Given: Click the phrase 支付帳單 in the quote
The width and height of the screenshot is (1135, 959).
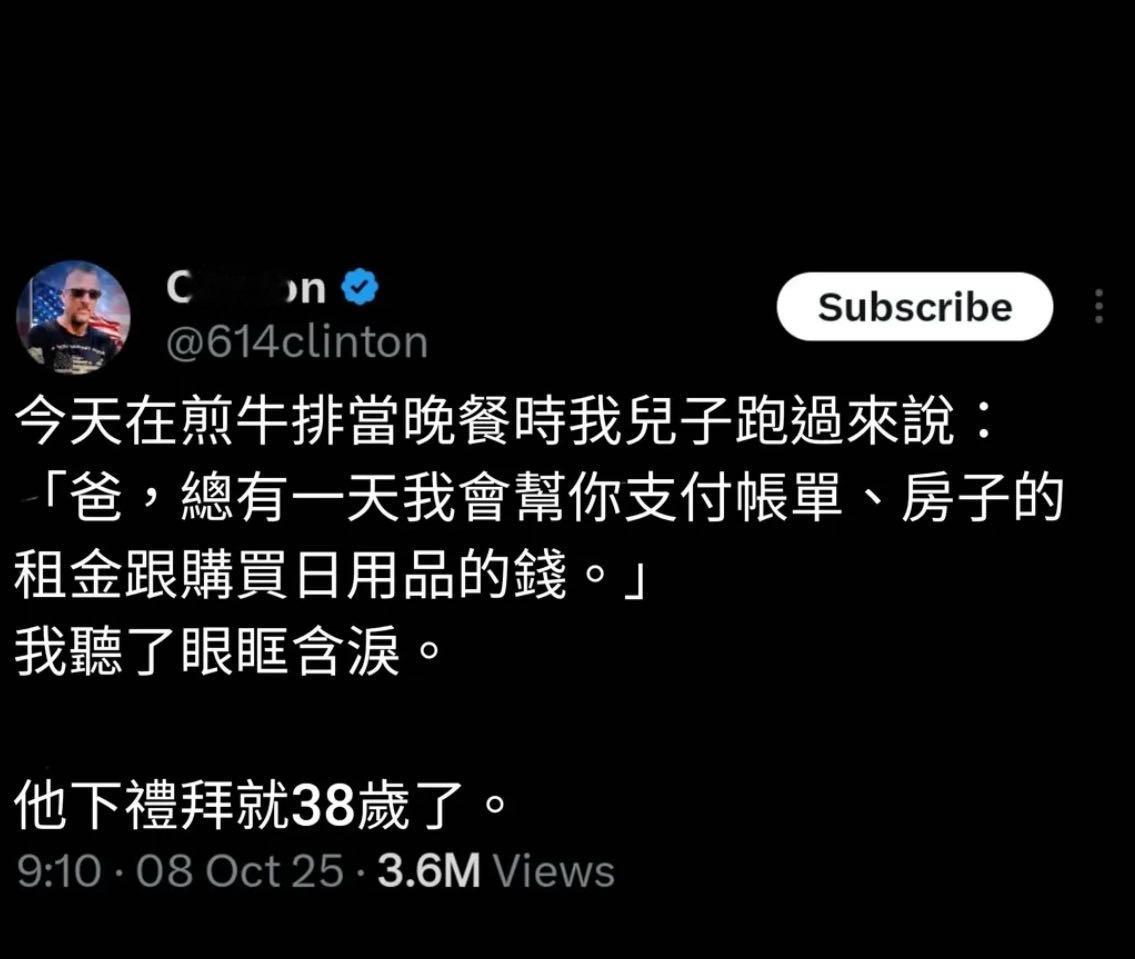Looking at the screenshot, I should [731, 498].
